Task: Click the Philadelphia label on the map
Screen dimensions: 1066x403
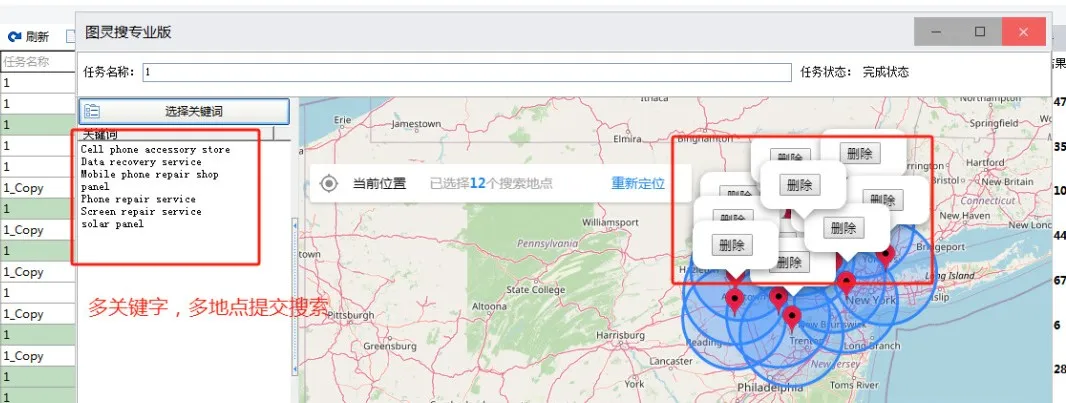Action: point(770,387)
